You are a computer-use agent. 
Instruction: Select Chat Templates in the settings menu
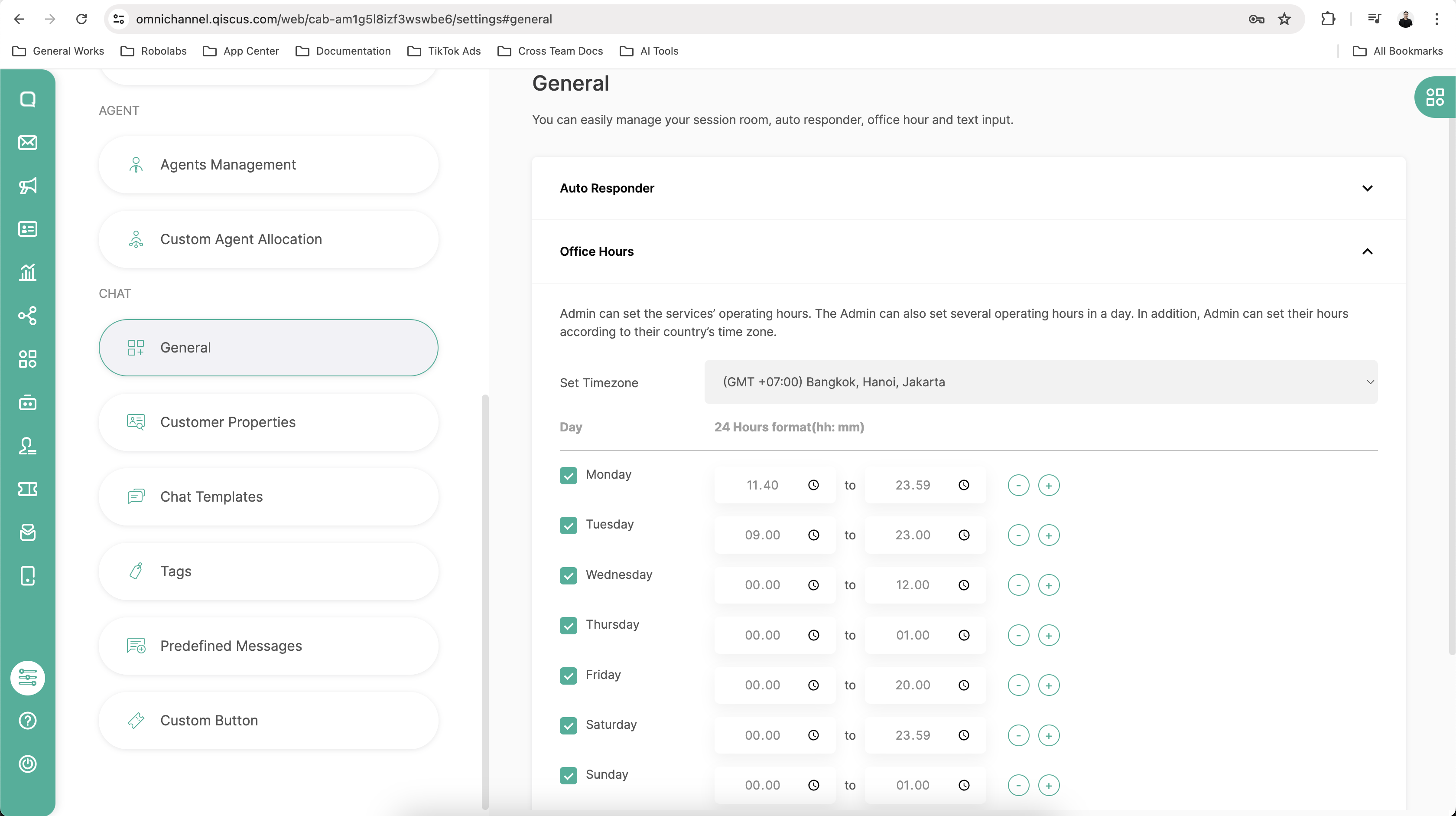tap(269, 496)
